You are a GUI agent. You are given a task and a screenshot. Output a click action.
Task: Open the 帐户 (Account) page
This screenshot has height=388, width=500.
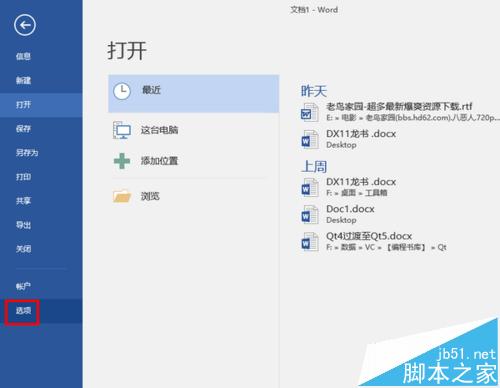23,286
